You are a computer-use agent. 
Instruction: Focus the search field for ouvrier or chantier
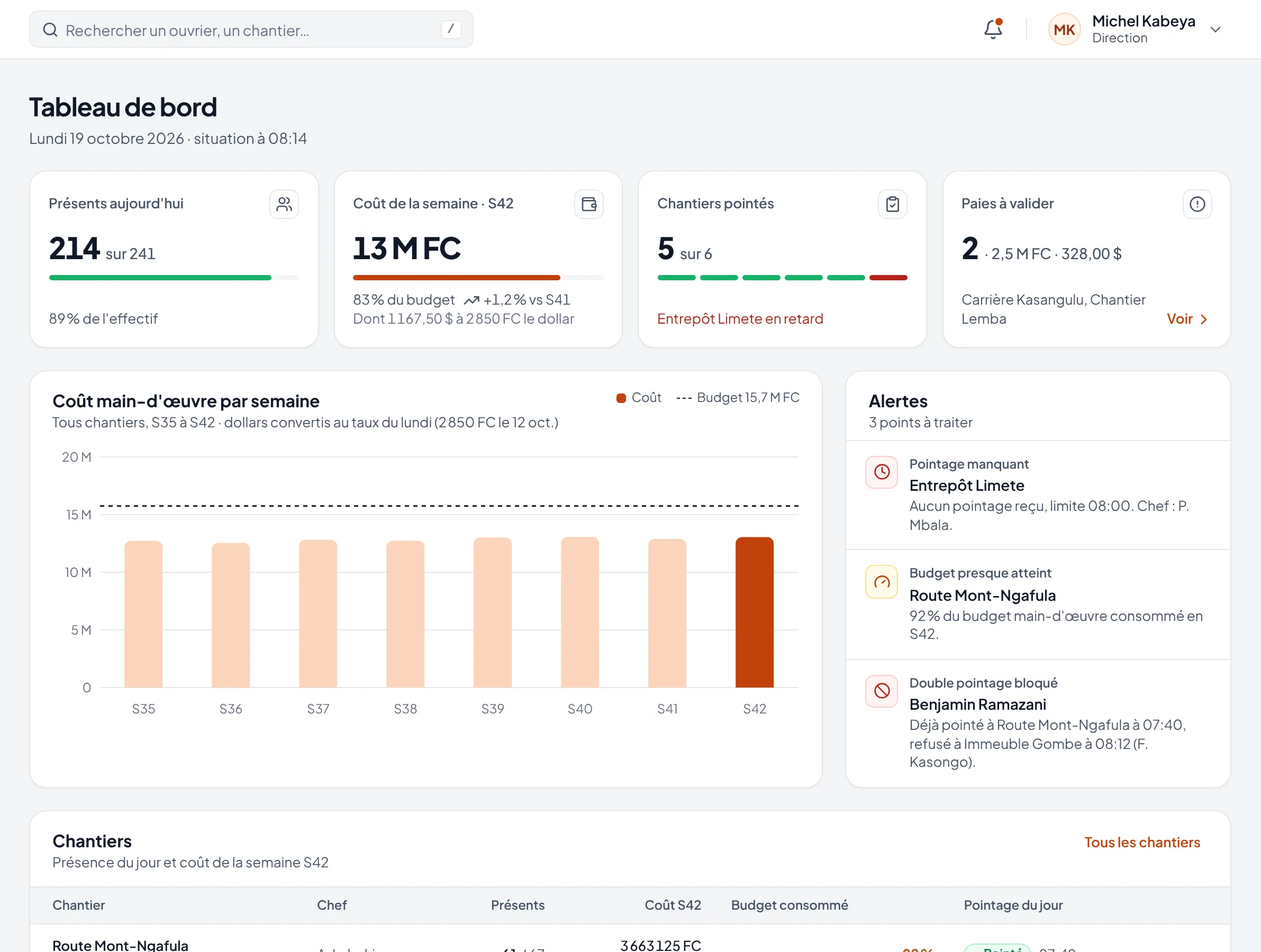click(251, 30)
